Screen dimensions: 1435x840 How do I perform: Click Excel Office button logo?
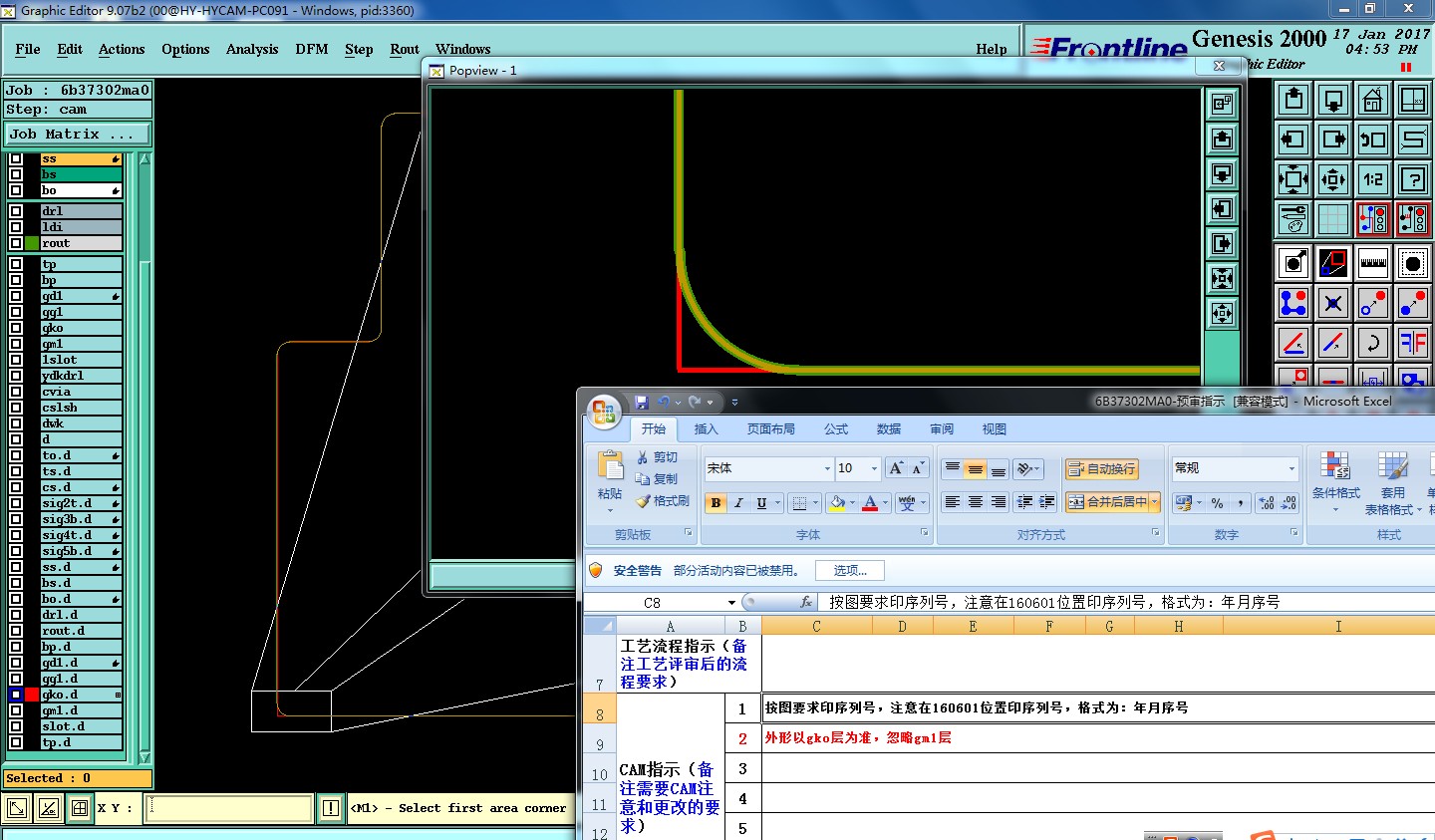604,413
